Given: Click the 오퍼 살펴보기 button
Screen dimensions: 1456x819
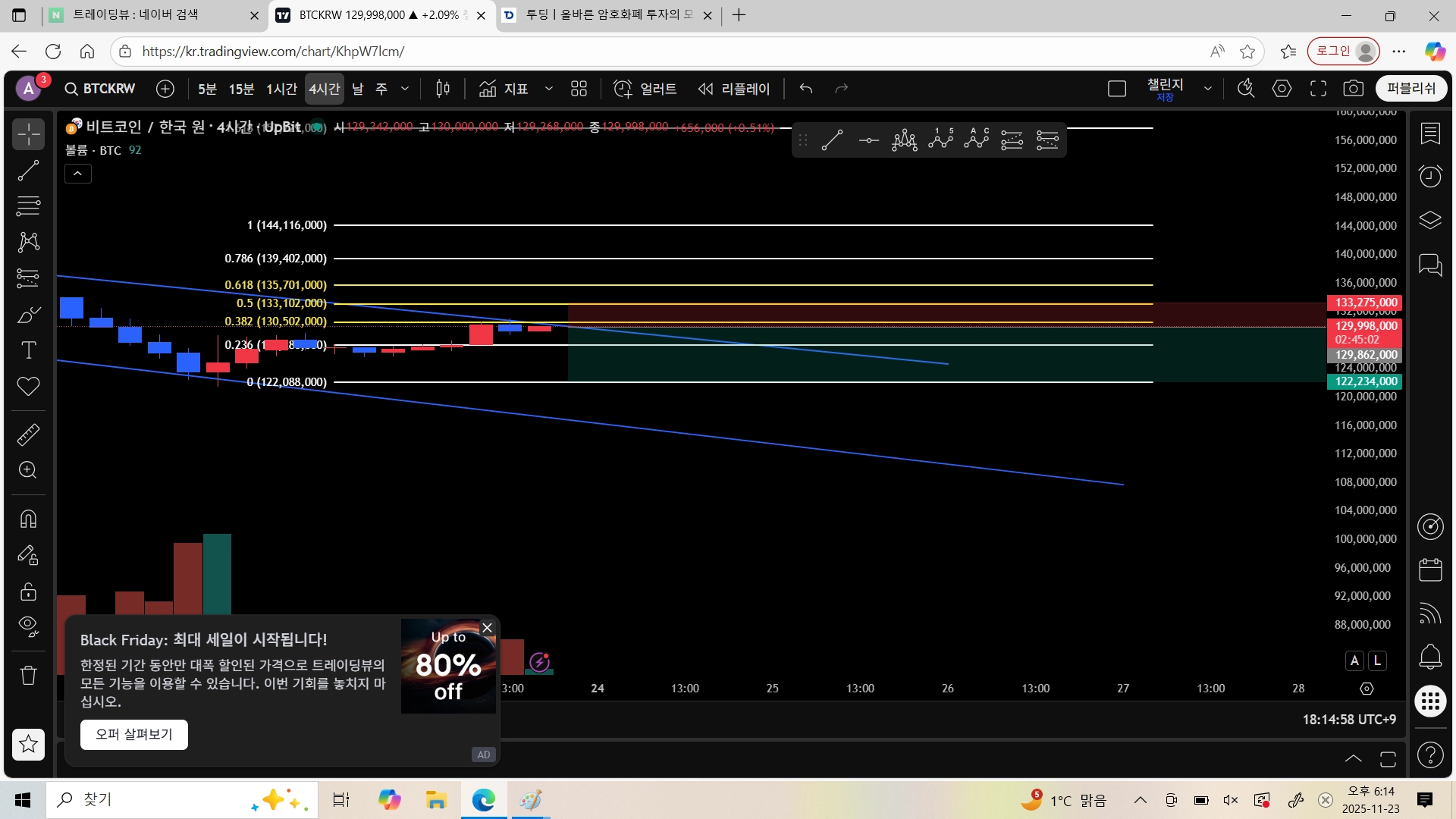Looking at the screenshot, I should pos(134,734).
